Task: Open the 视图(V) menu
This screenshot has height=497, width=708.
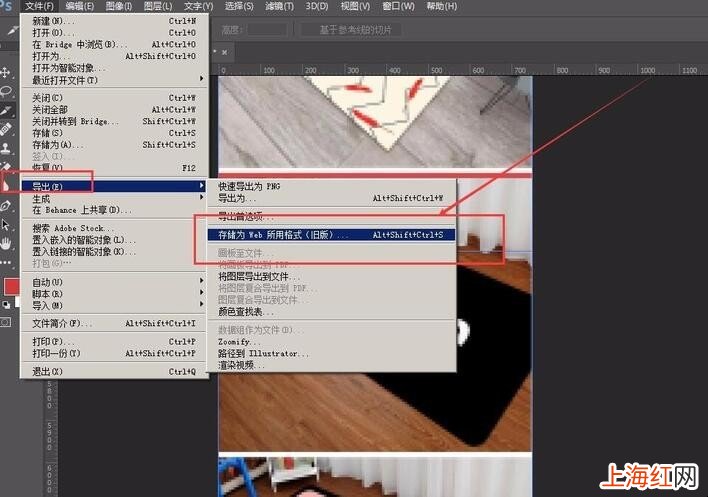Action: point(355,6)
